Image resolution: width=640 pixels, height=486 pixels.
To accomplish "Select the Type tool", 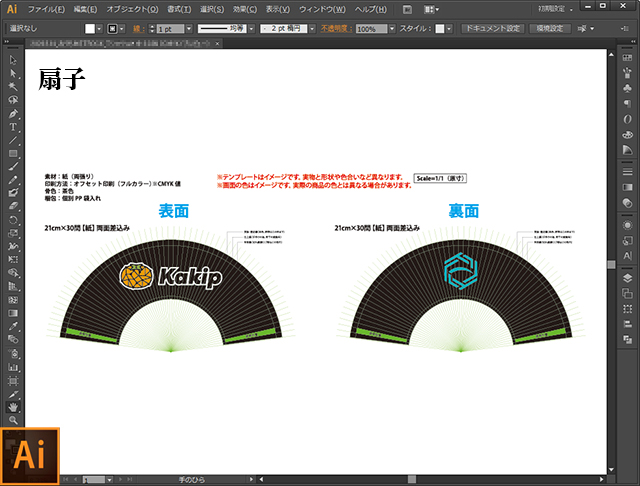I will 13,127.
